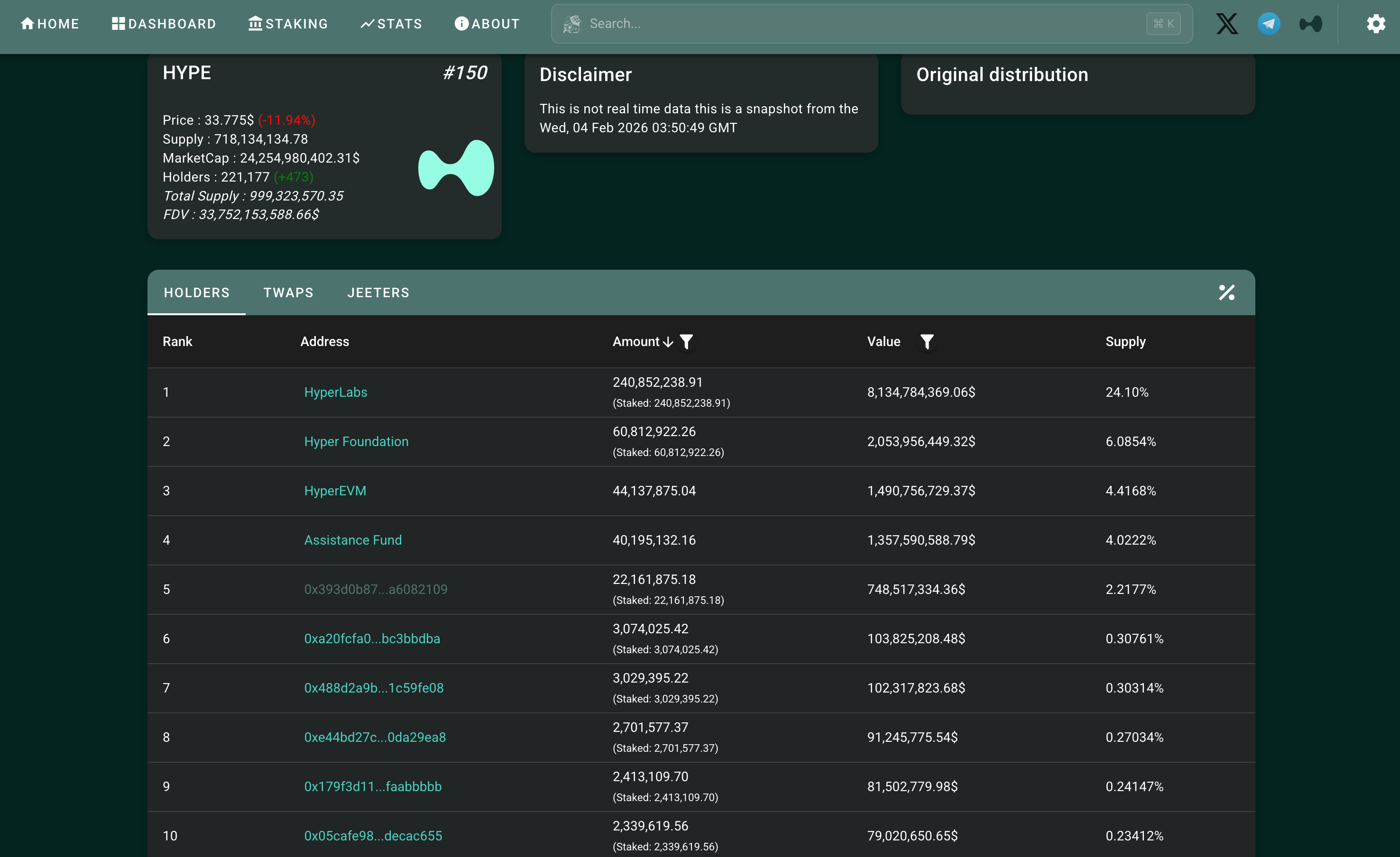The height and width of the screenshot is (857, 1400).
Task: Go to the Dashboard page
Action: coord(164,24)
